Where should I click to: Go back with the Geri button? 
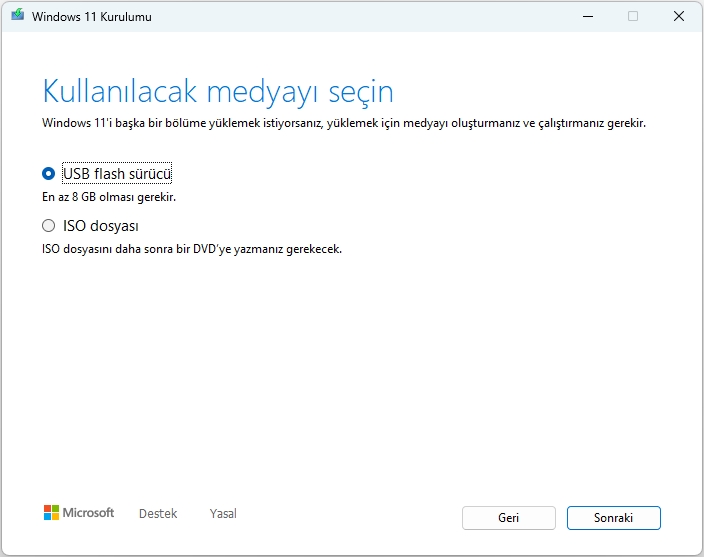coord(509,518)
